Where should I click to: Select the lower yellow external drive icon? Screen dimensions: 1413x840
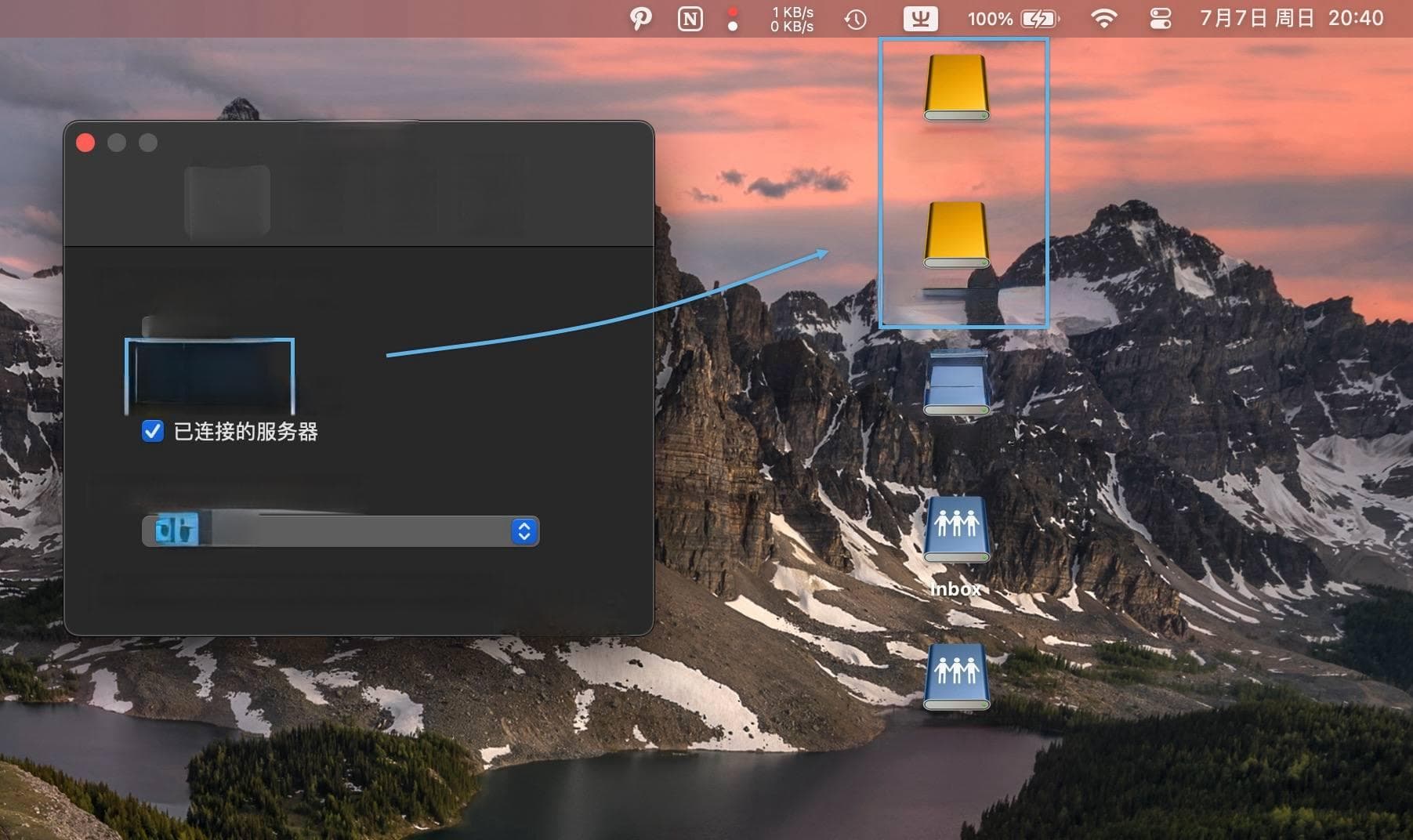click(x=956, y=235)
